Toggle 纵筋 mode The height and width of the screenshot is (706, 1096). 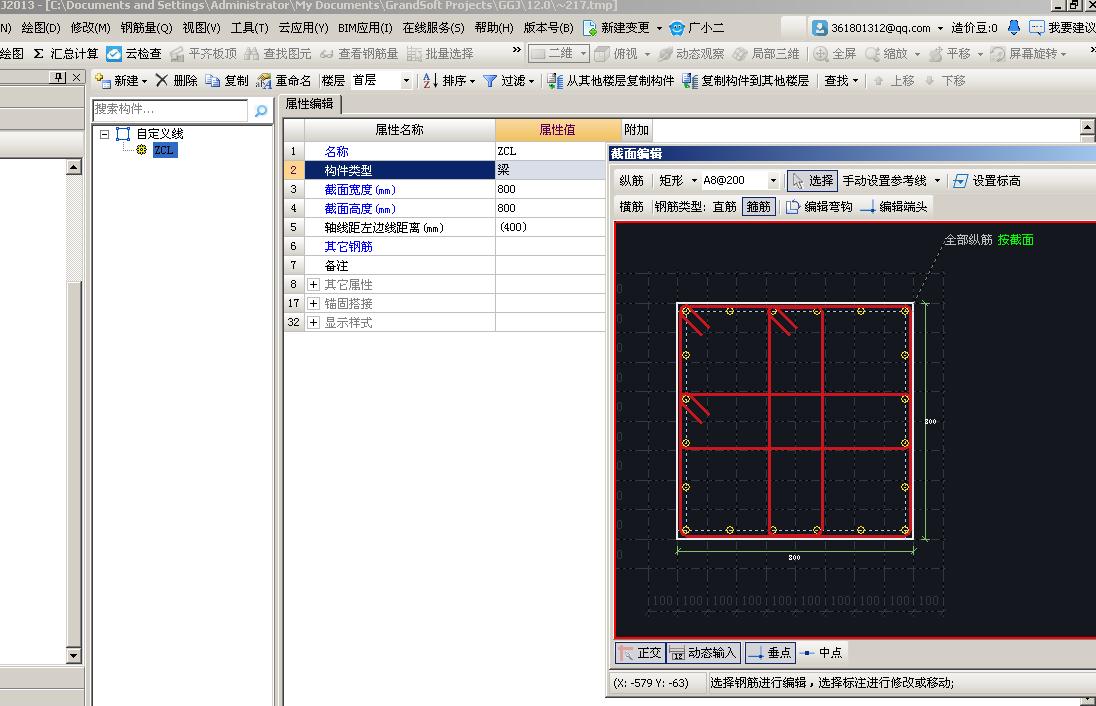tap(631, 181)
